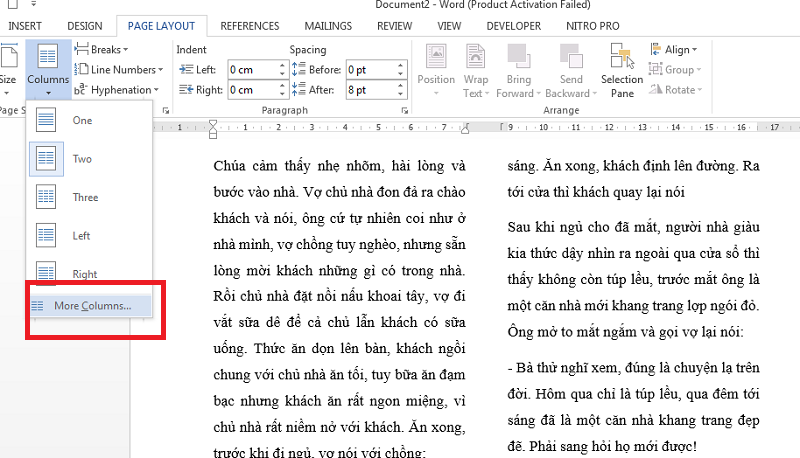Screen dimensions: 800x458
Task: Select the One column layout
Action: (90, 120)
